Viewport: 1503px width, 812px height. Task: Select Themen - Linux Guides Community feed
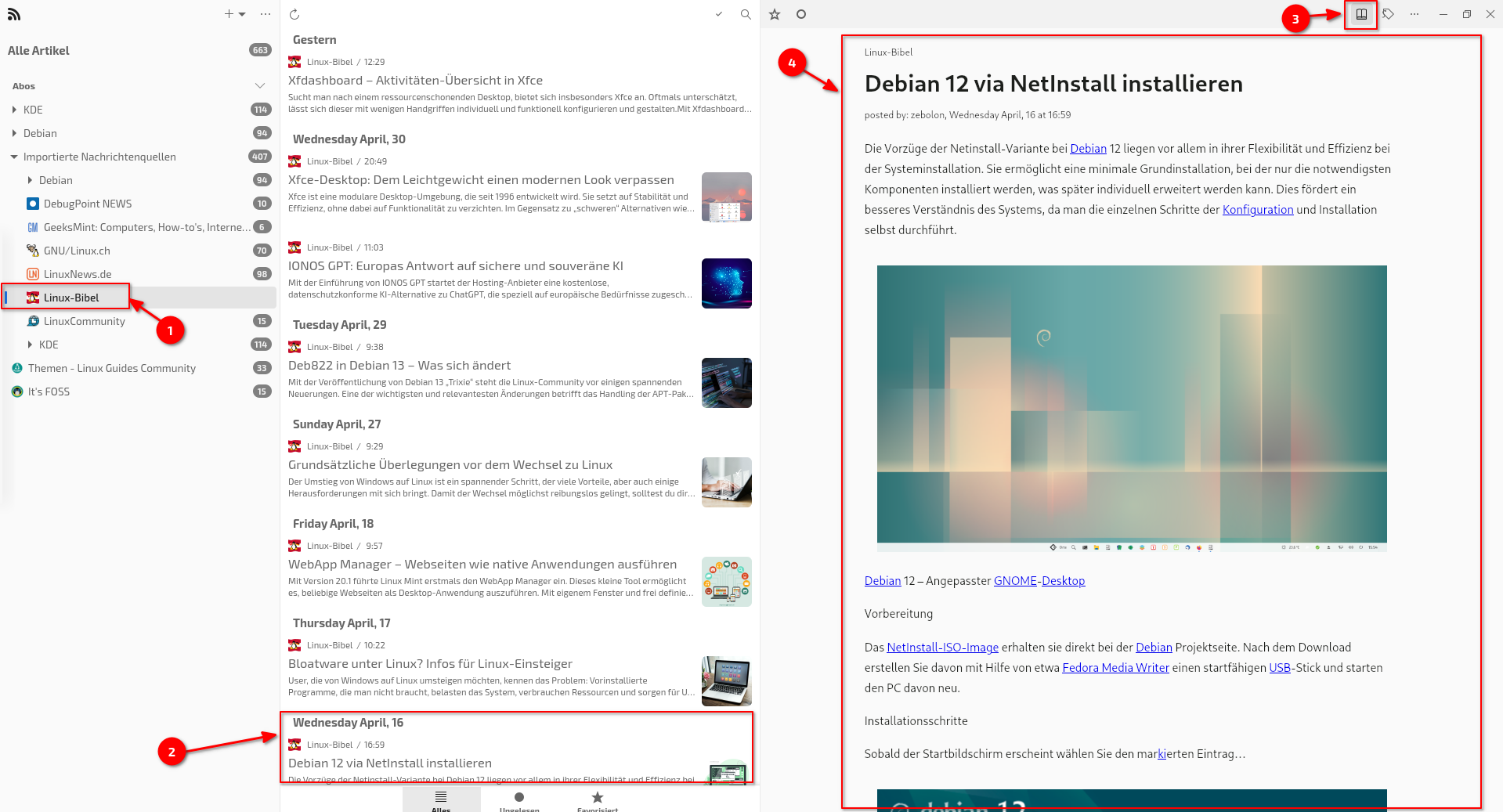pos(139,368)
